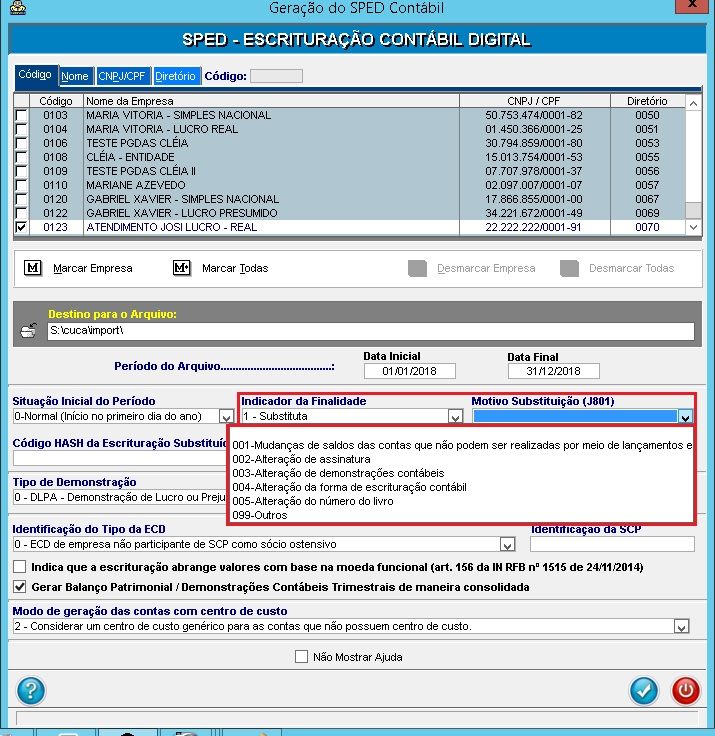The image size is (715, 736).
Task: Select row GABRIEL XAVIER - LUCRO PRESUMIDO
Action: 350,213
